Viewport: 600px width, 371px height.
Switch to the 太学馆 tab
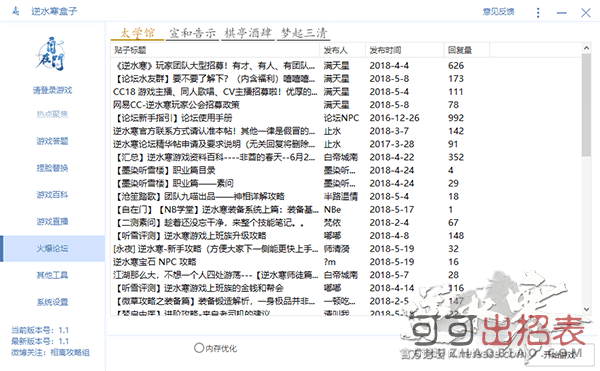tap(137, 33)
